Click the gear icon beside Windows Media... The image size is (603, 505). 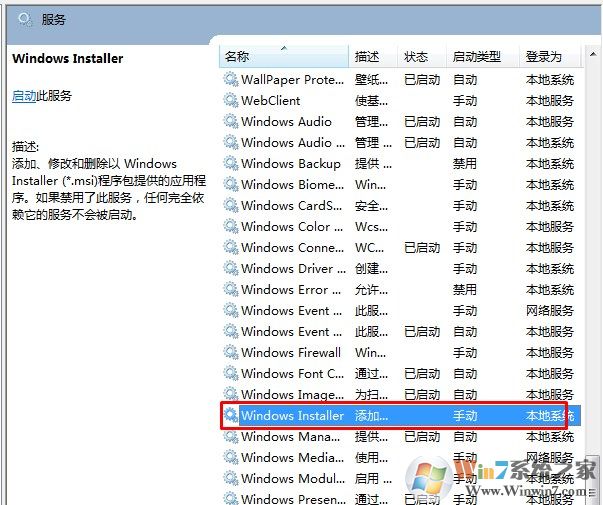[231, 457]
